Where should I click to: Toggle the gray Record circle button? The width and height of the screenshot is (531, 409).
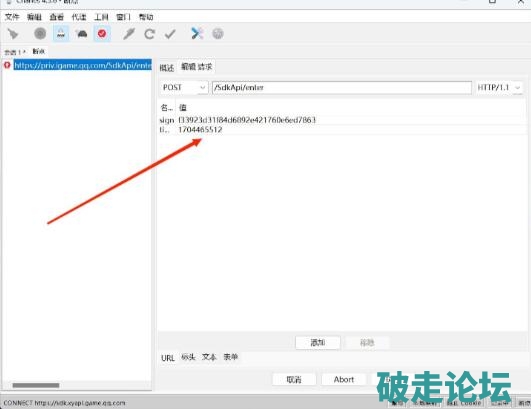click(x=40, y=34)
